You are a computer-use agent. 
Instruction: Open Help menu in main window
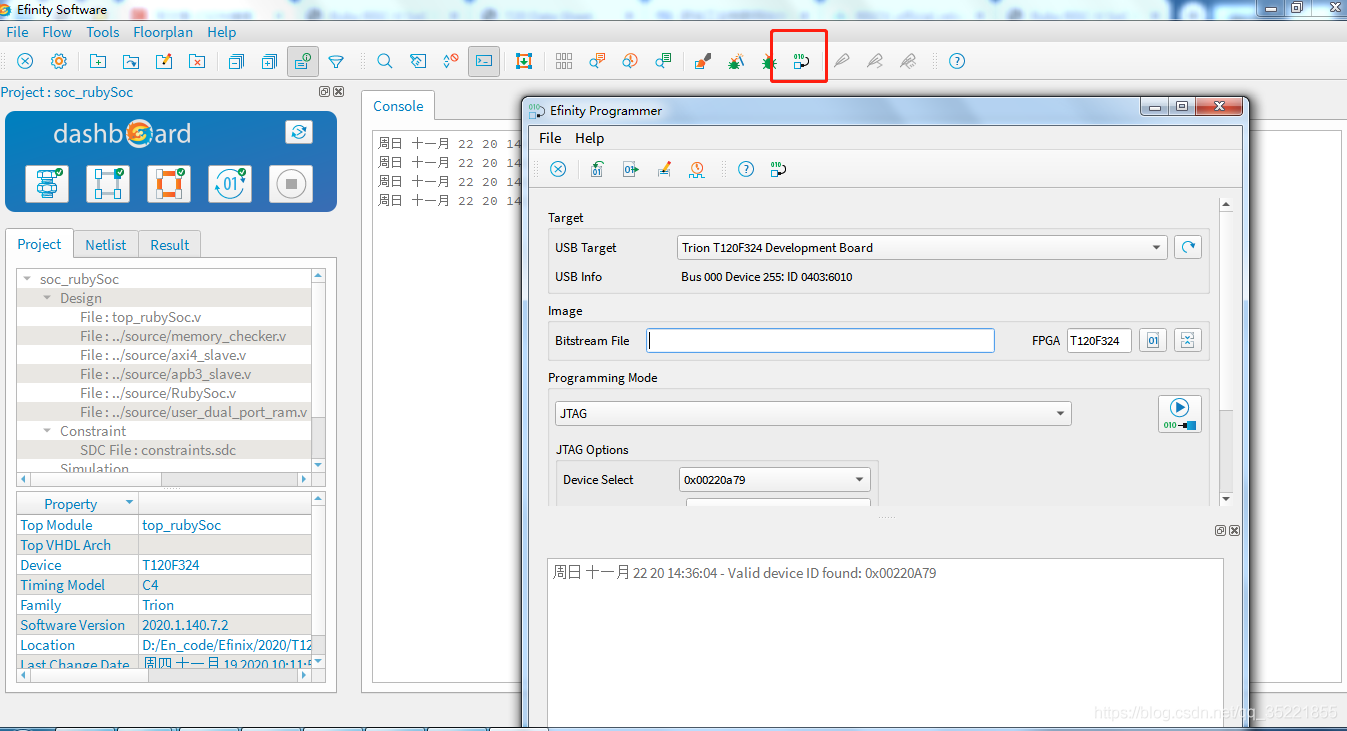222,32
